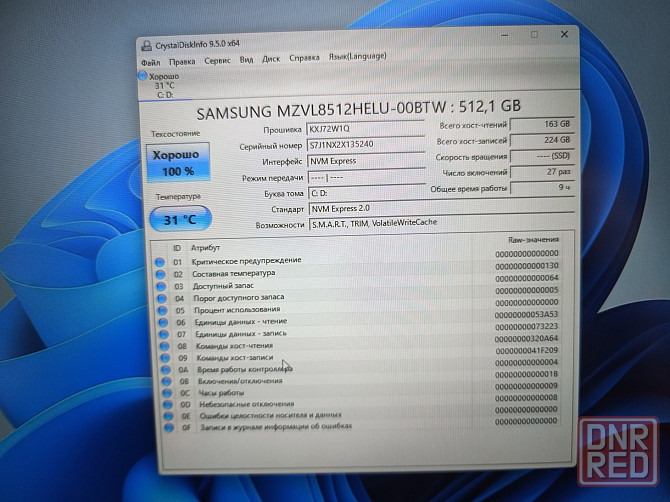Image resolution: width=670 pixels, height=502 pixels.
Task: Click the blue status dot for Включения/отключения
Action: click(167, 382)
